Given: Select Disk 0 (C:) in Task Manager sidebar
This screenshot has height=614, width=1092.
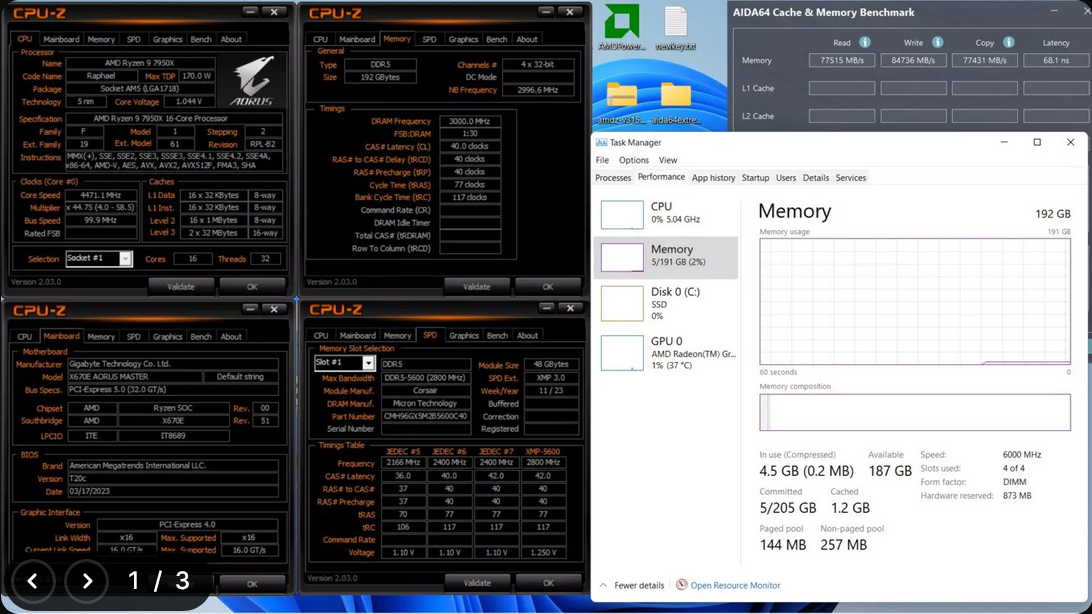Looking at the screenshot, I should pyautogui.click(x=665, y=303).
